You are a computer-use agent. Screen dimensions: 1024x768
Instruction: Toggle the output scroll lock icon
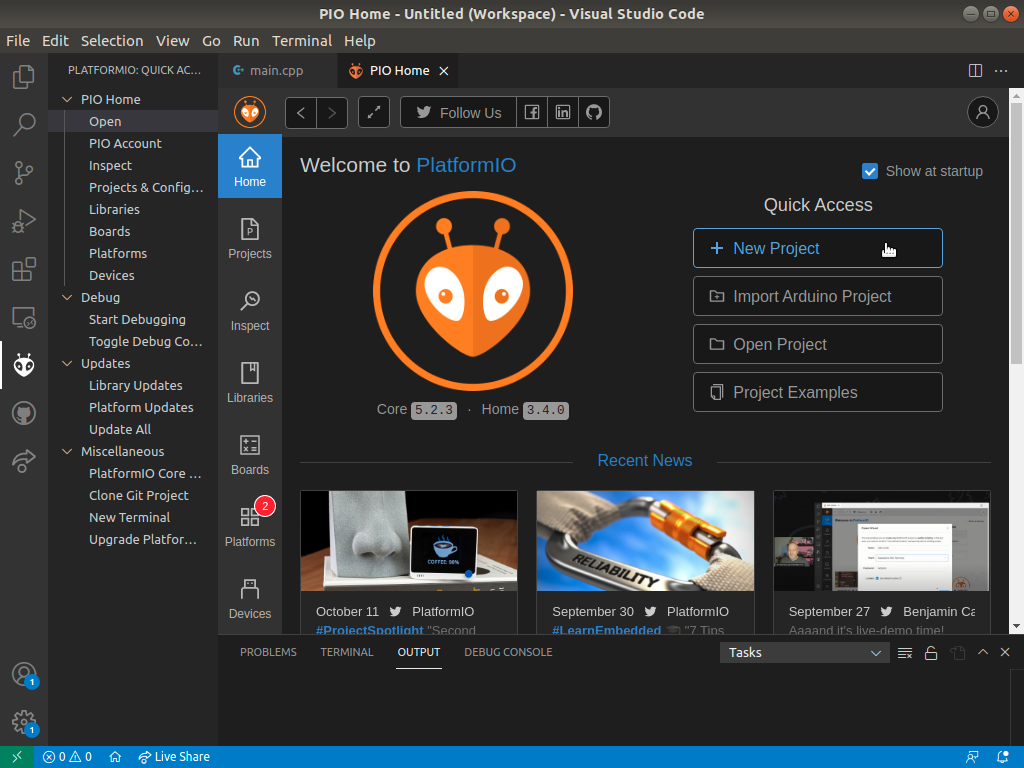pyautogui.click(x=931, y=653)
